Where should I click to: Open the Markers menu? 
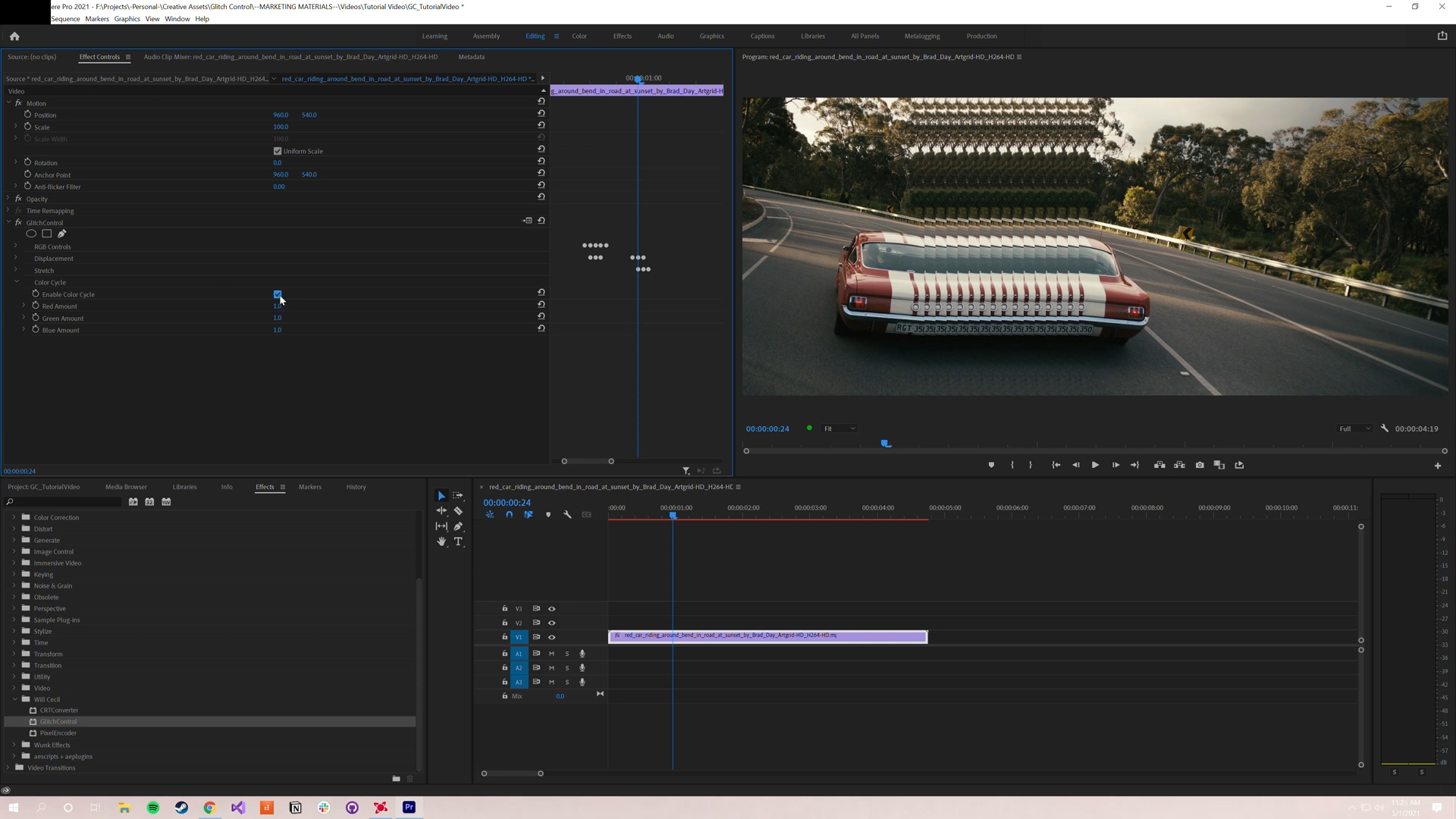[x=97, y=19]
